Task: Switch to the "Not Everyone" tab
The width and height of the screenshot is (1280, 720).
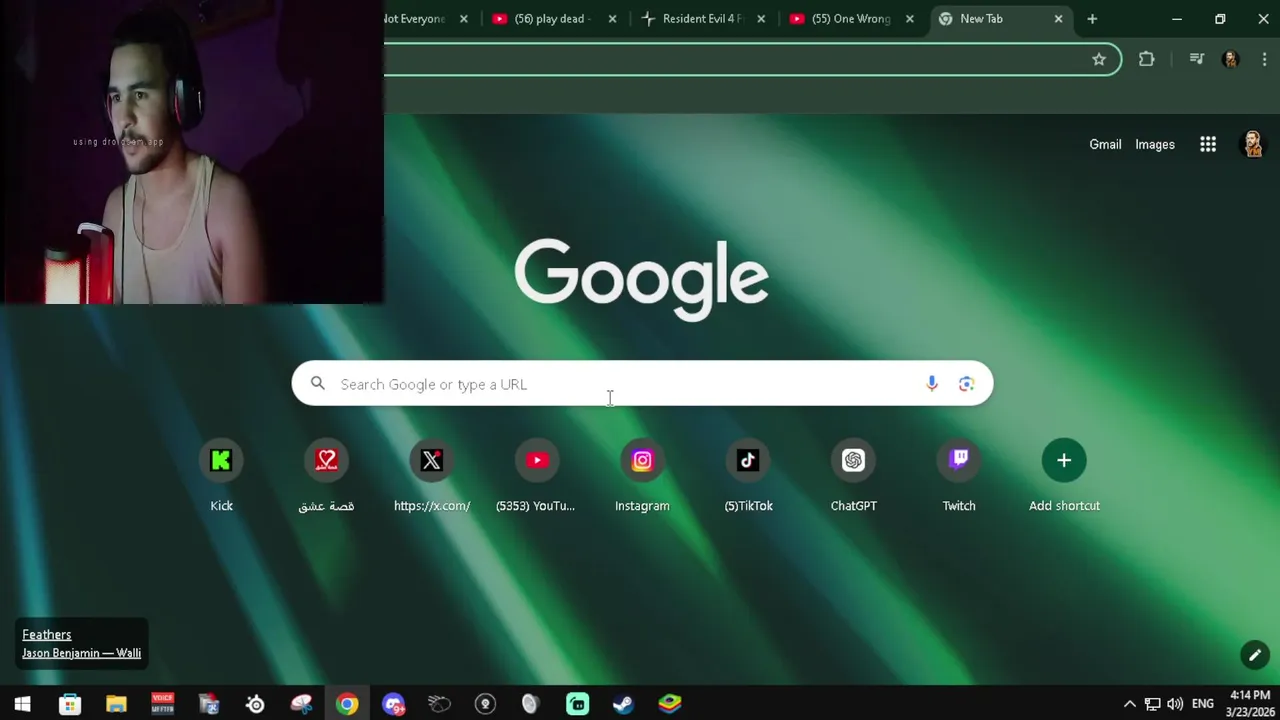Action: point(415,19)
